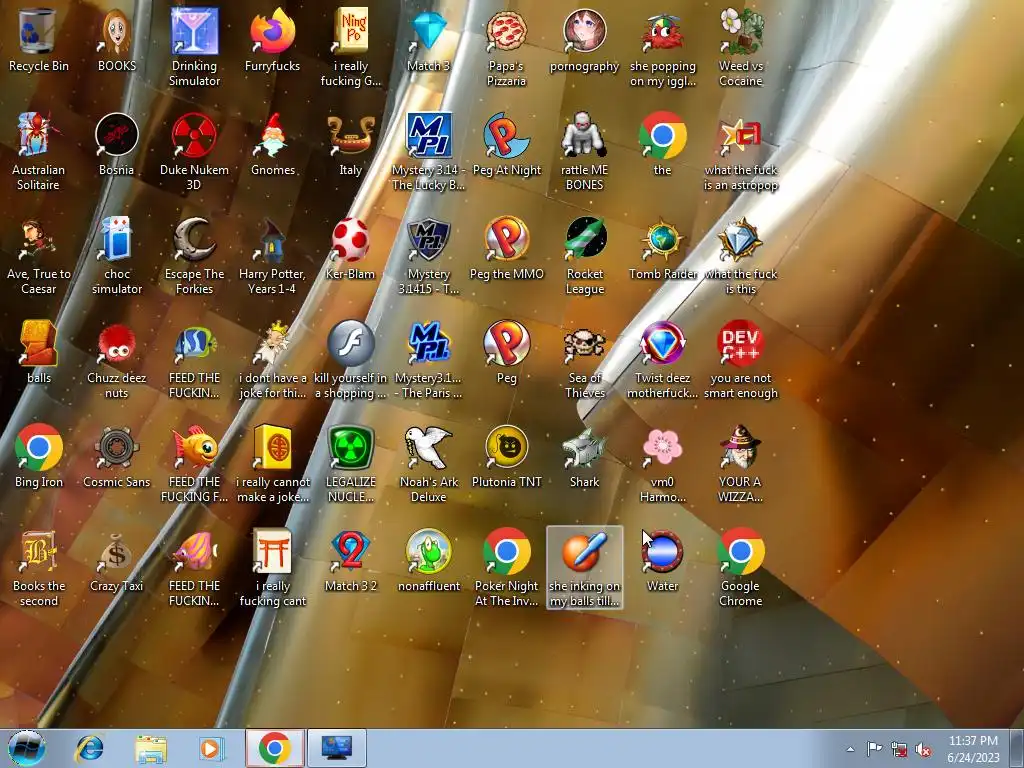
Task: Select the YOUR A WIZZA... wizard icon
Action: 740,447
